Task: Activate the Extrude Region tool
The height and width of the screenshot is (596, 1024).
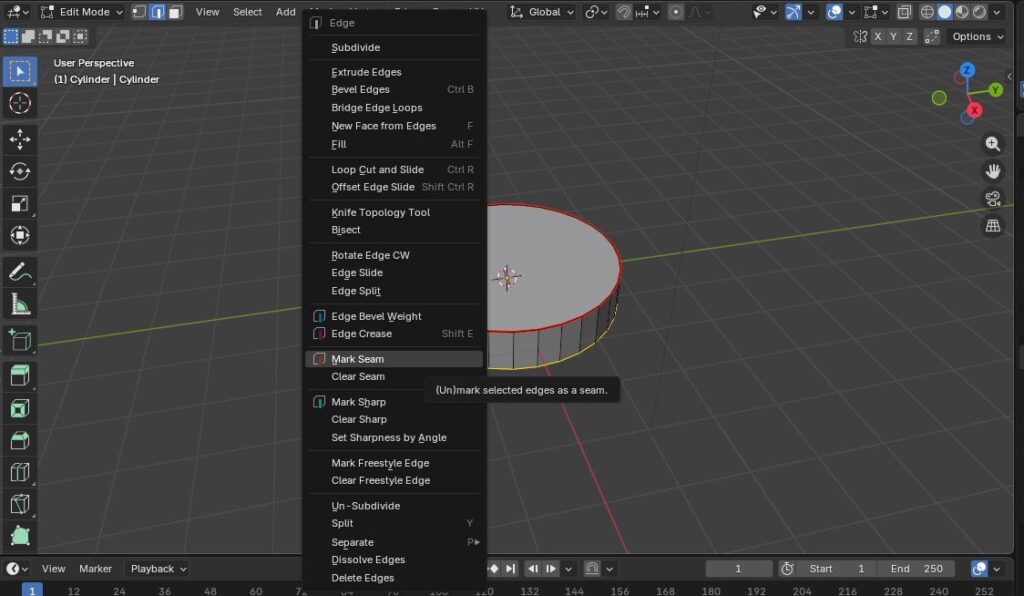Action: (x=20, y=376)
